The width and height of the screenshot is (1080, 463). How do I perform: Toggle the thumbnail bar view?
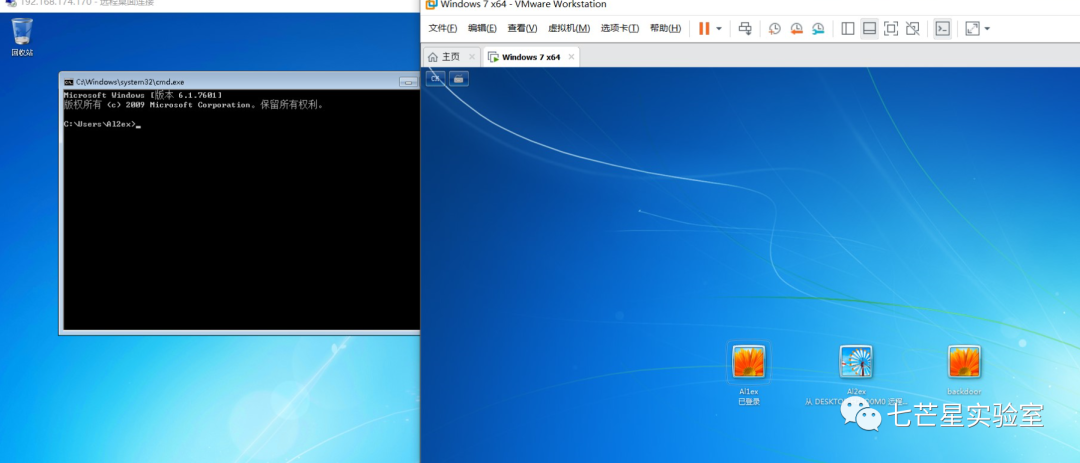pos(869,29)
